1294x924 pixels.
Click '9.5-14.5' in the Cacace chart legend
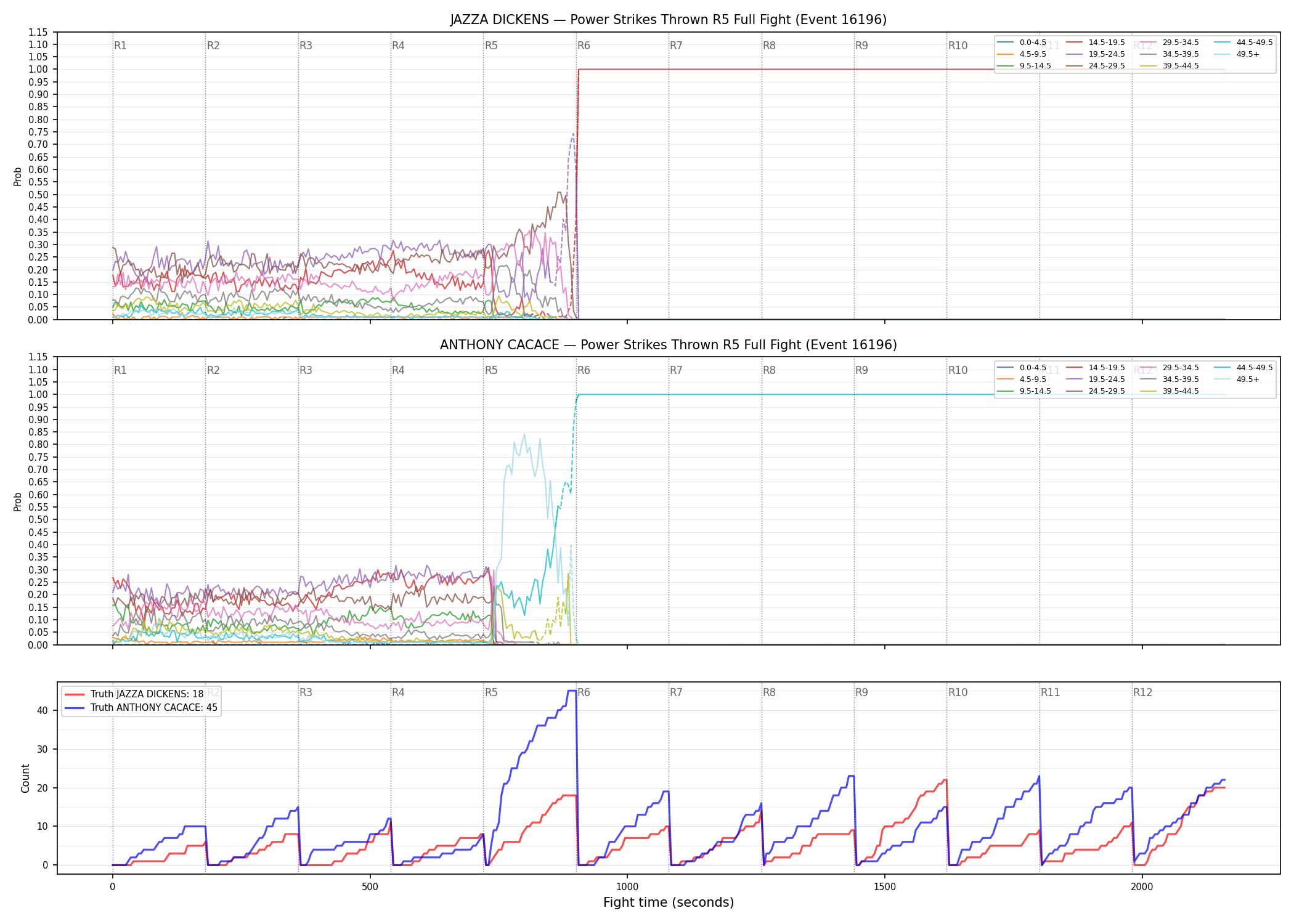(1035, 391)
